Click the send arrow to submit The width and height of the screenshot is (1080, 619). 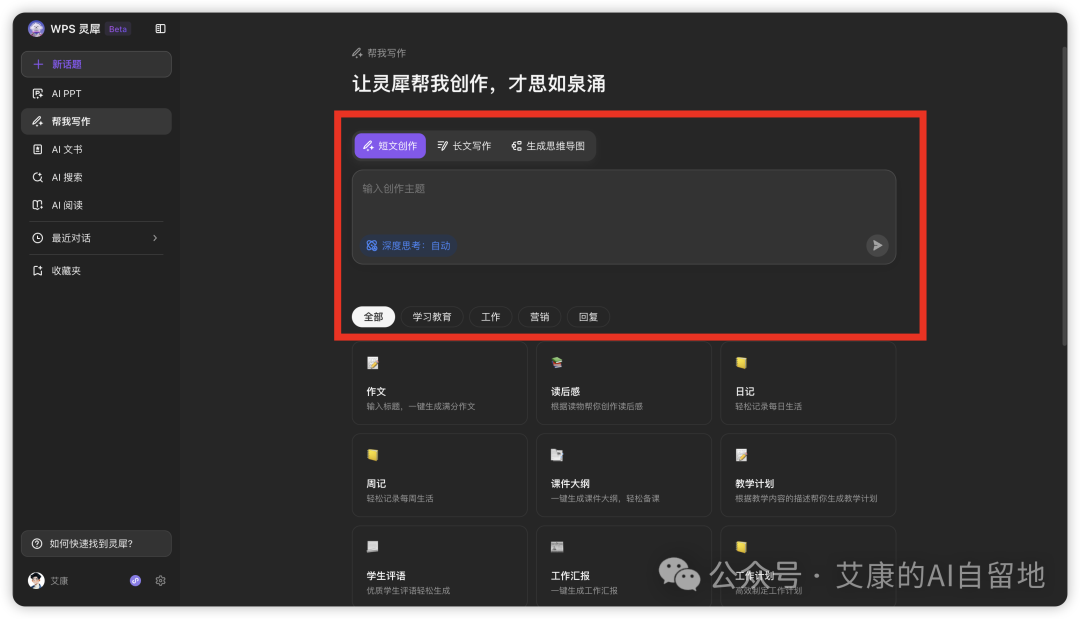[x=876, y=245]
